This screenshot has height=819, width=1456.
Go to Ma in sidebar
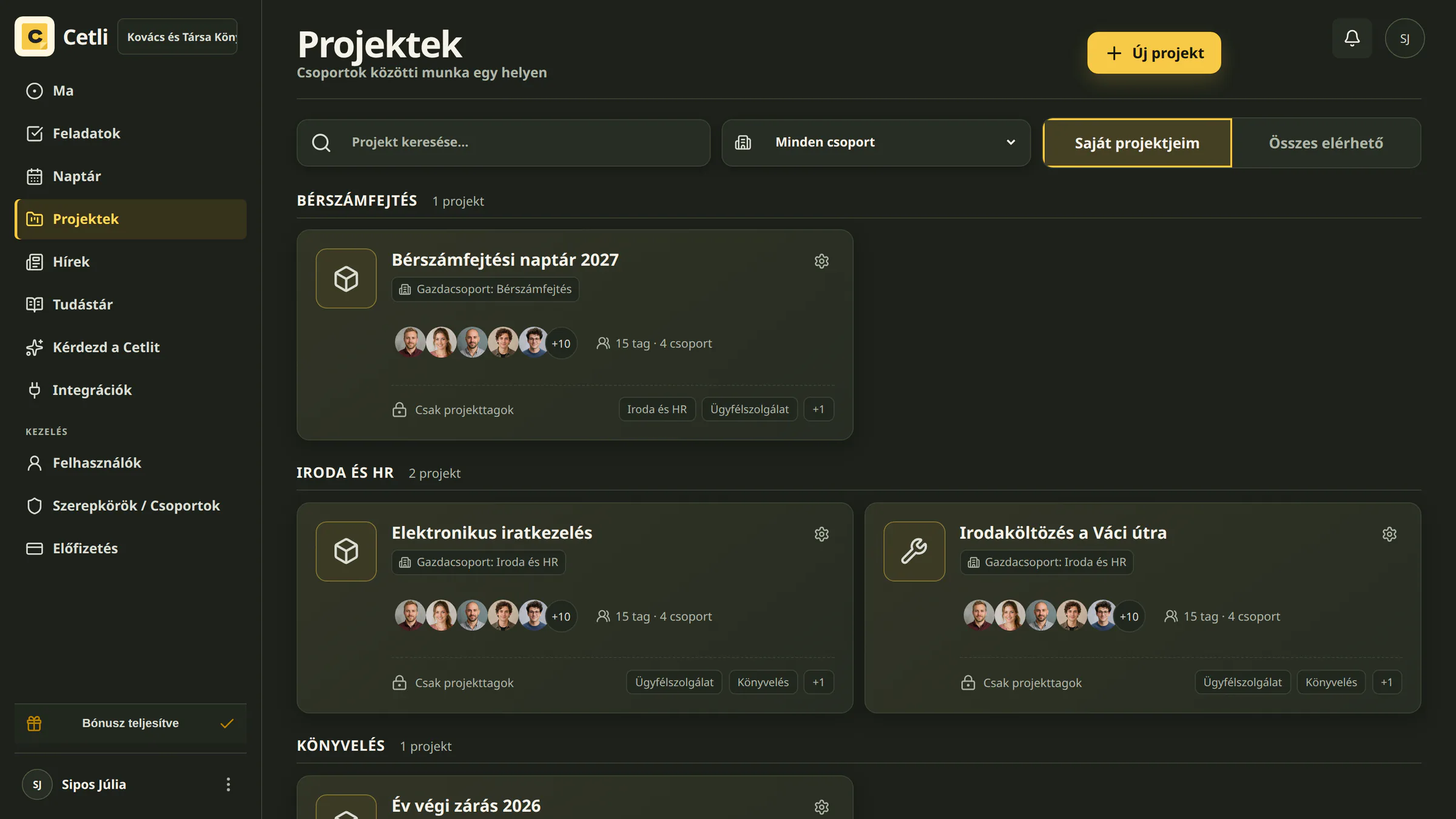130,90
